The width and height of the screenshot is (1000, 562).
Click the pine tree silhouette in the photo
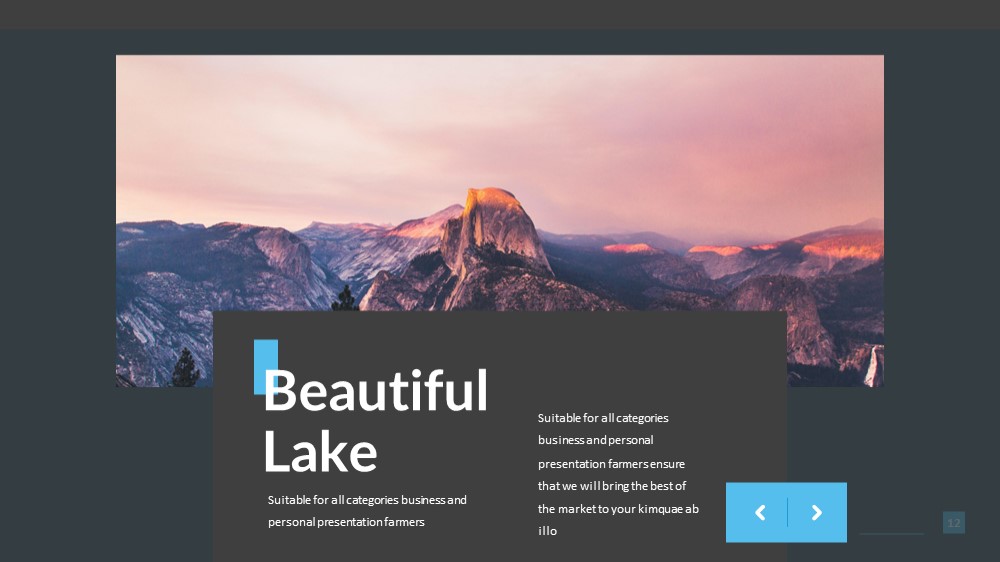click(x=186, y=368)
